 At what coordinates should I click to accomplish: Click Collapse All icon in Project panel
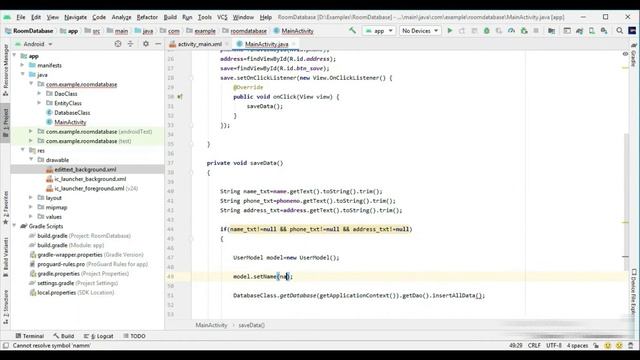(x=131, y=44)
